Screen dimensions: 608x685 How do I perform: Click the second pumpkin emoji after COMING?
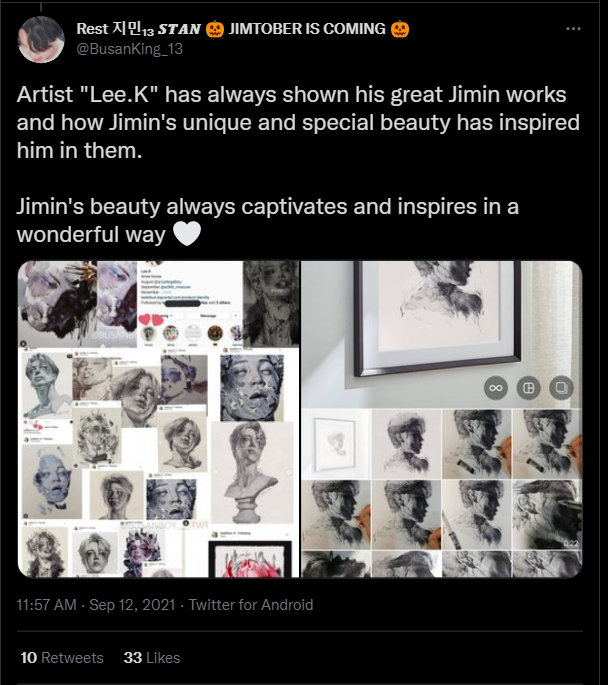(400, 29)
